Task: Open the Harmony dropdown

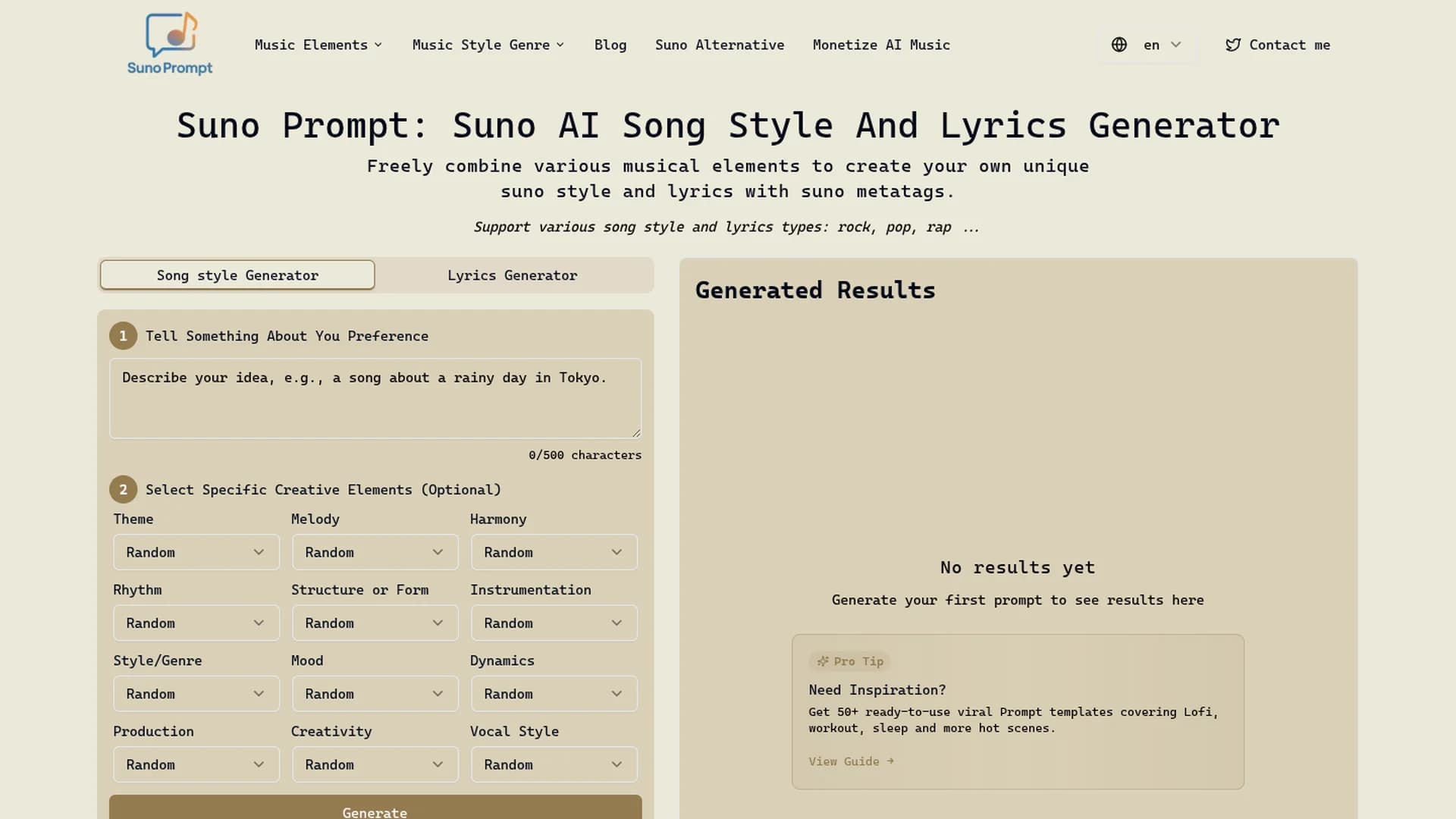Action: pyautogui.click(x=554, y=552)
